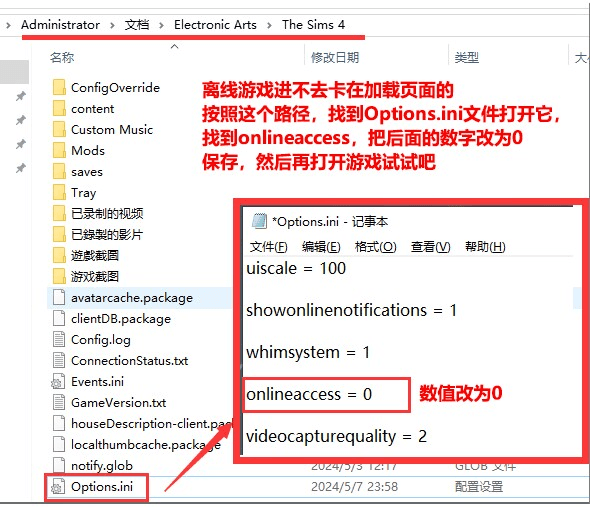This screenshot has height=507, width=590.
Task: Navigate to Electronic Arts in the breadcrumb
Action: pos(215,25)
